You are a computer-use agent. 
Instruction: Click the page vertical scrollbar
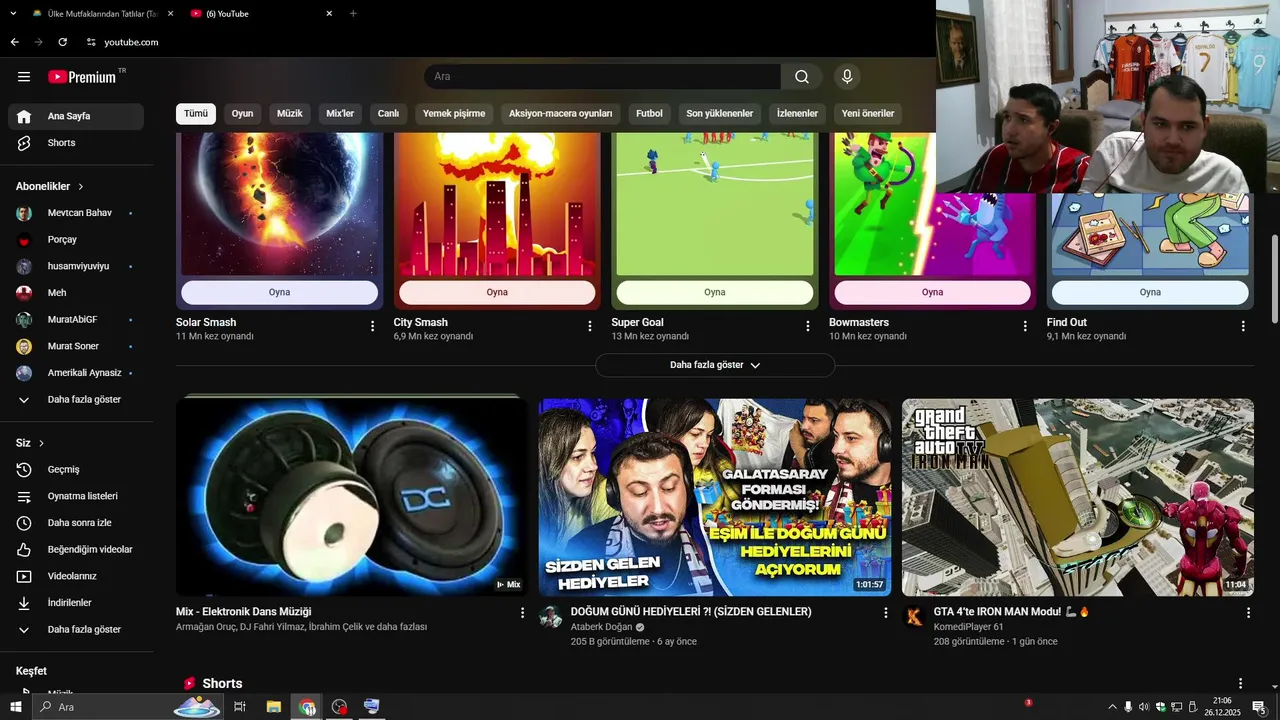(1274, 278)
